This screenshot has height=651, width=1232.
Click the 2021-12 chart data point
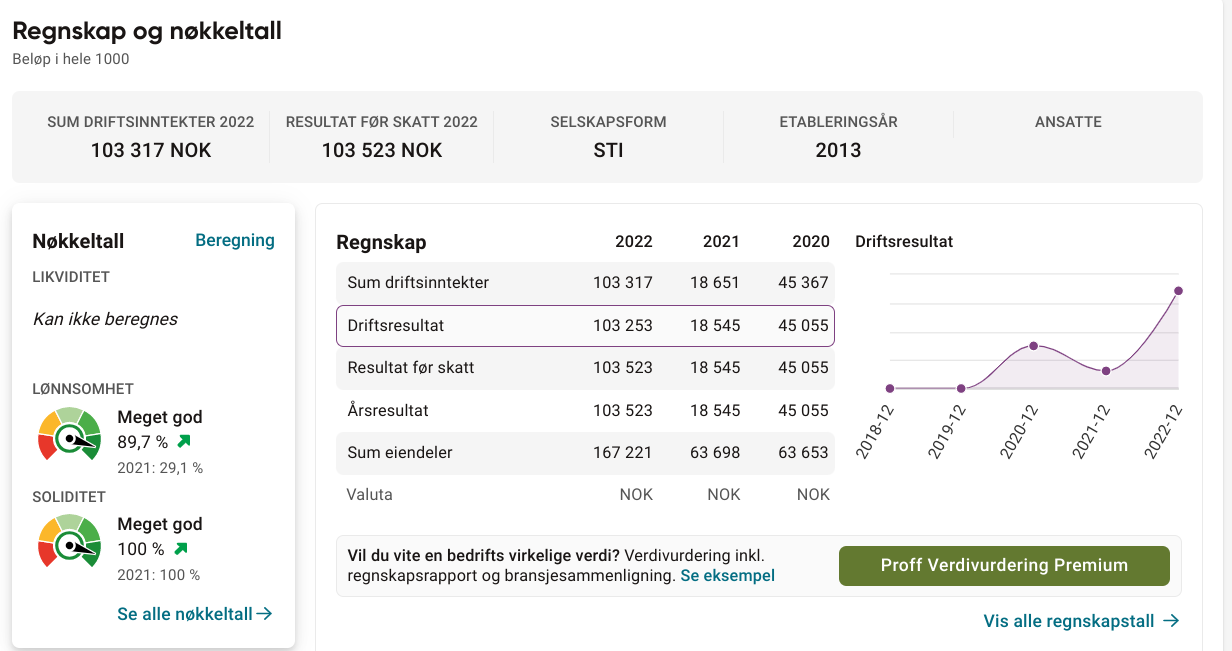(1106, 371)
